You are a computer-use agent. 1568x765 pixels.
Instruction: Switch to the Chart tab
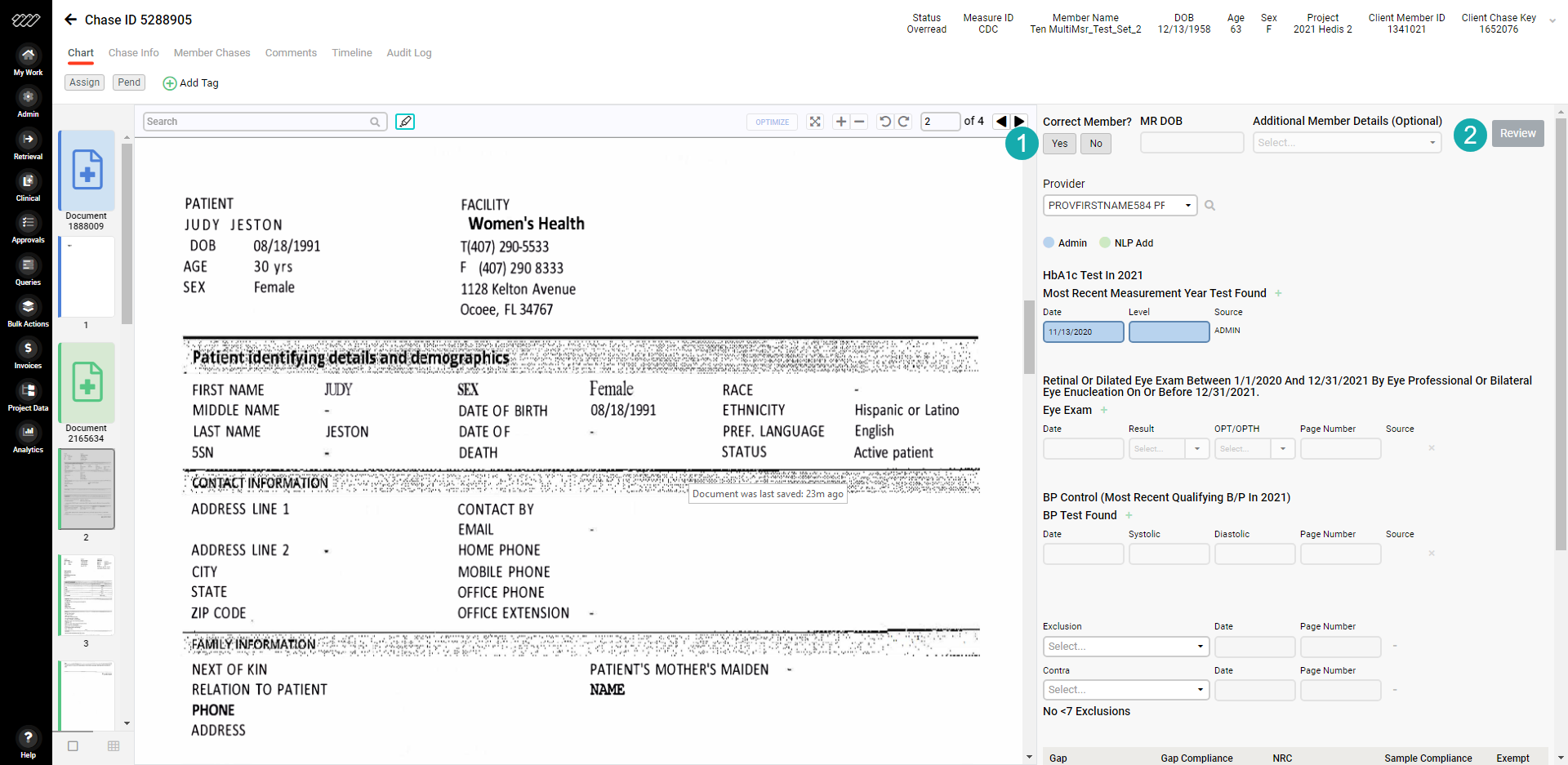click(x=81, y=53)
